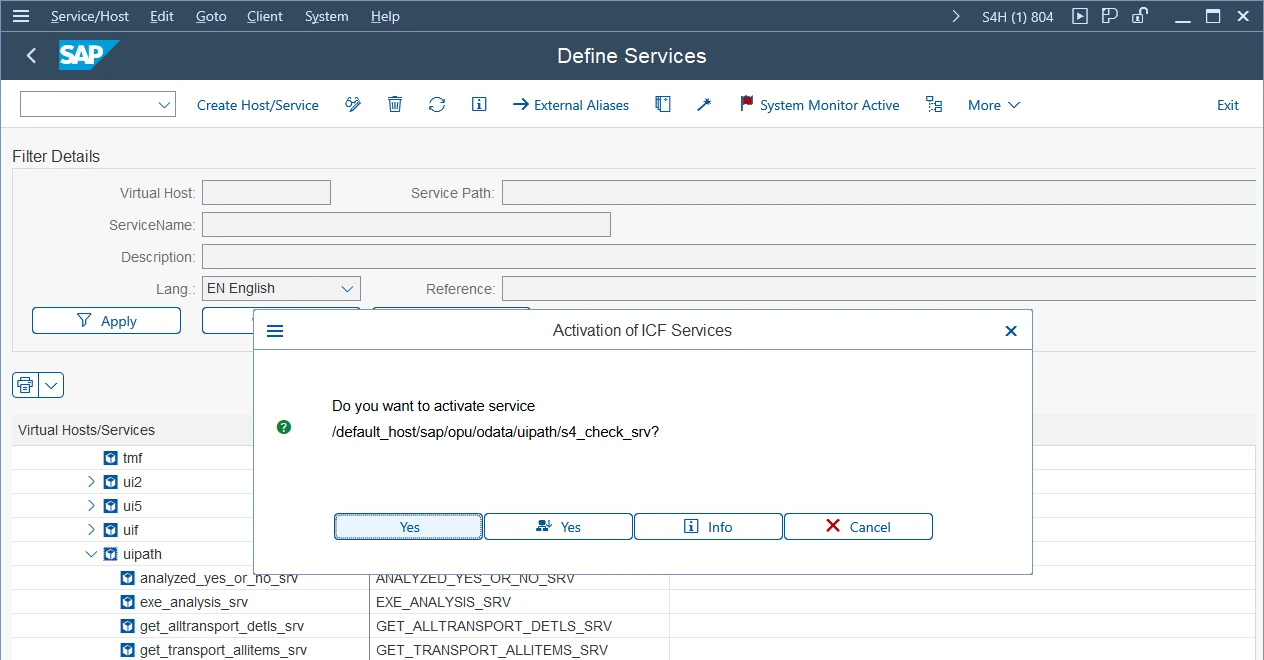The width and height of the screenshot is (1264, 660).
Task: Click the new session icon in title bar
Action: [1109, 16]
